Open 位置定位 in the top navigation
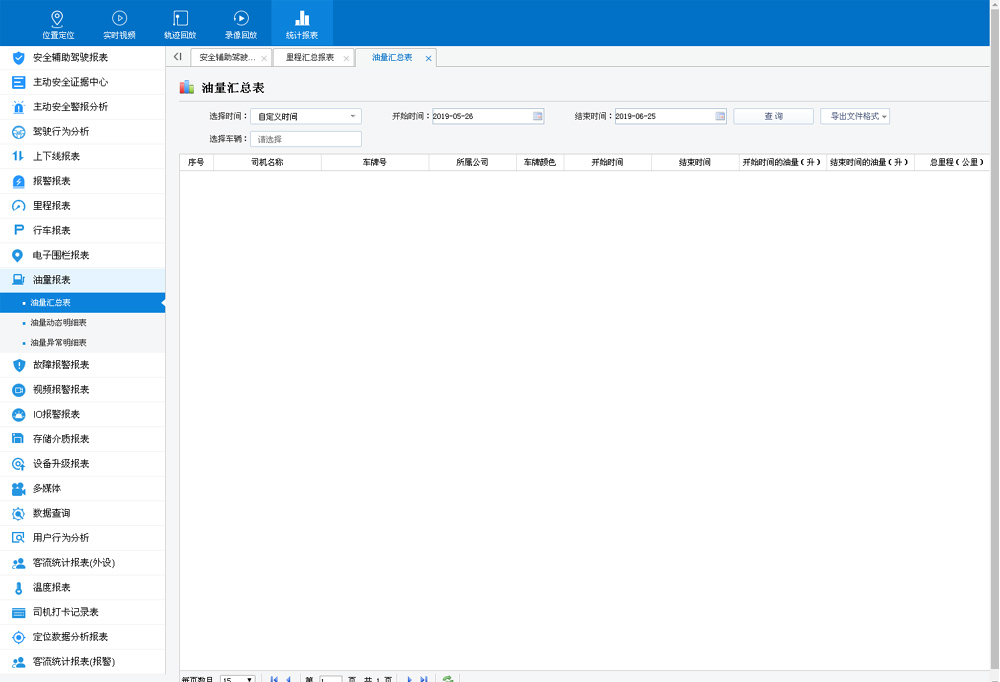Screen dimensions: 1000x682 pos(58,23)
